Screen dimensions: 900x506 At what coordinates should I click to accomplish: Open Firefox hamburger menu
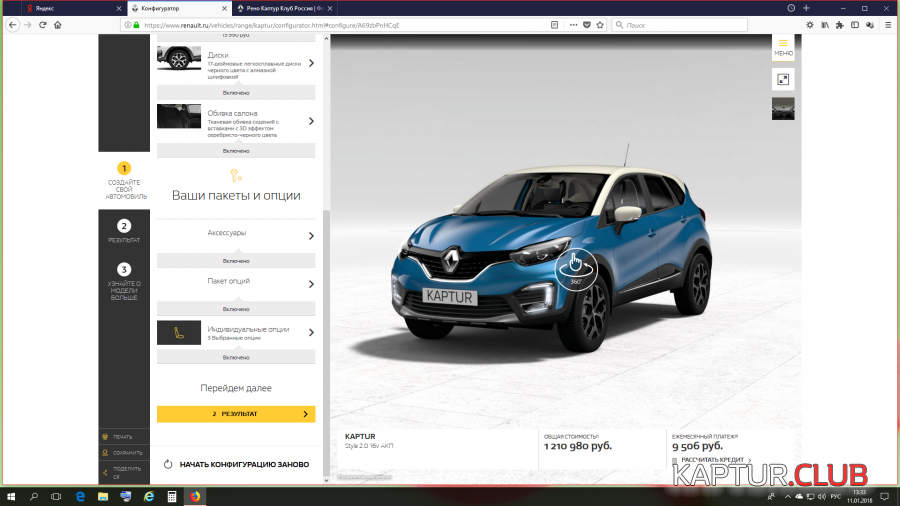(x=888, y=25)
